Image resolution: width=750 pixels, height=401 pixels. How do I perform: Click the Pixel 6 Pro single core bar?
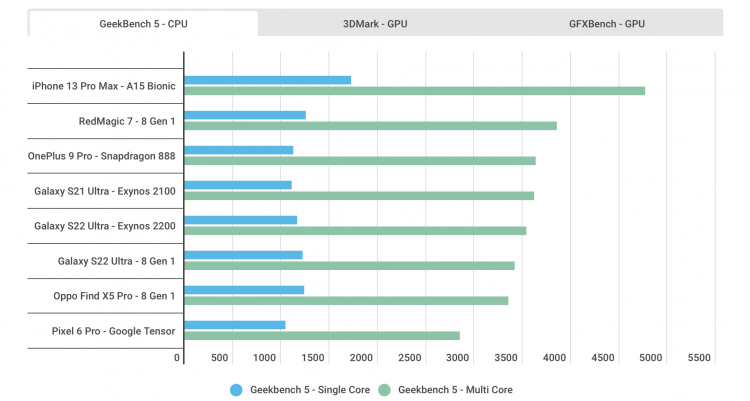pyautogui.click(x=235, y=325)
